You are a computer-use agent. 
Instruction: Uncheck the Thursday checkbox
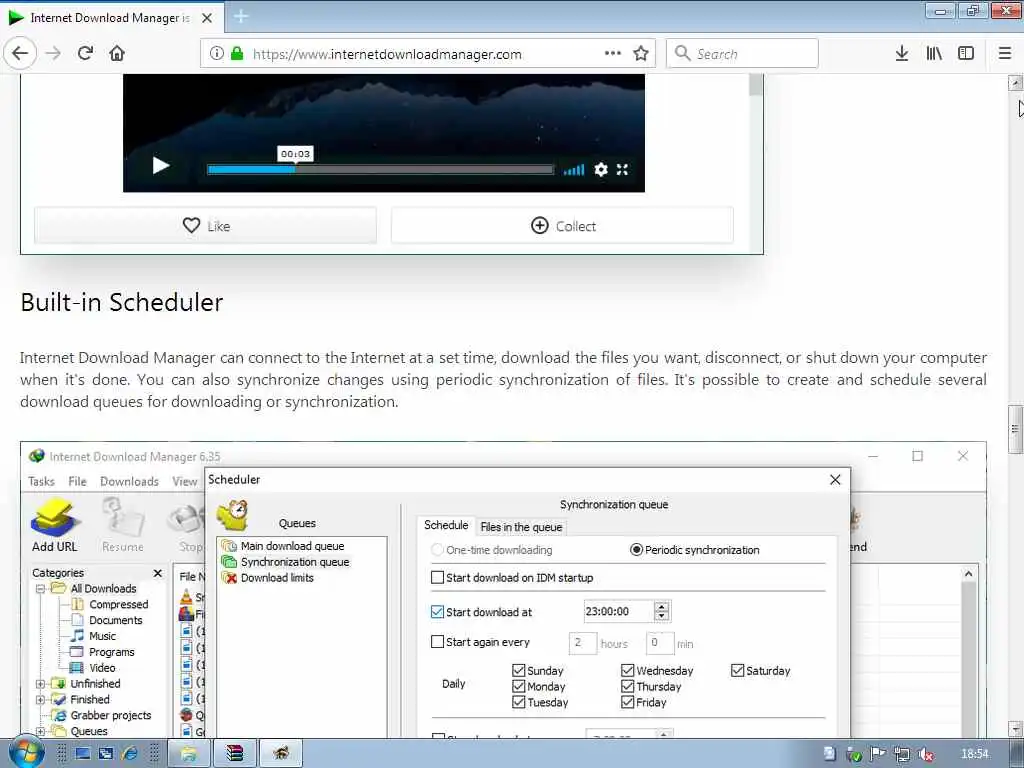point(628,686)
